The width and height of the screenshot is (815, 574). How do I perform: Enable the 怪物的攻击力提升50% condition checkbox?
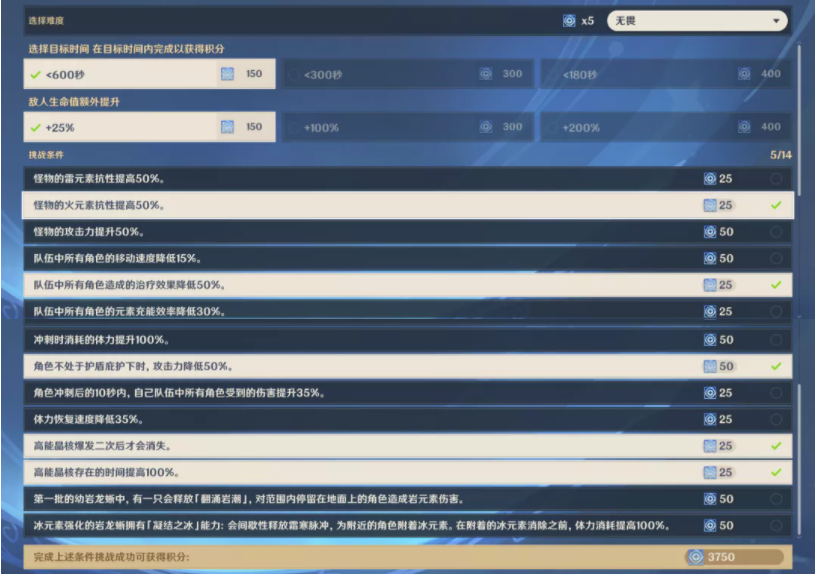pos(776,232)
